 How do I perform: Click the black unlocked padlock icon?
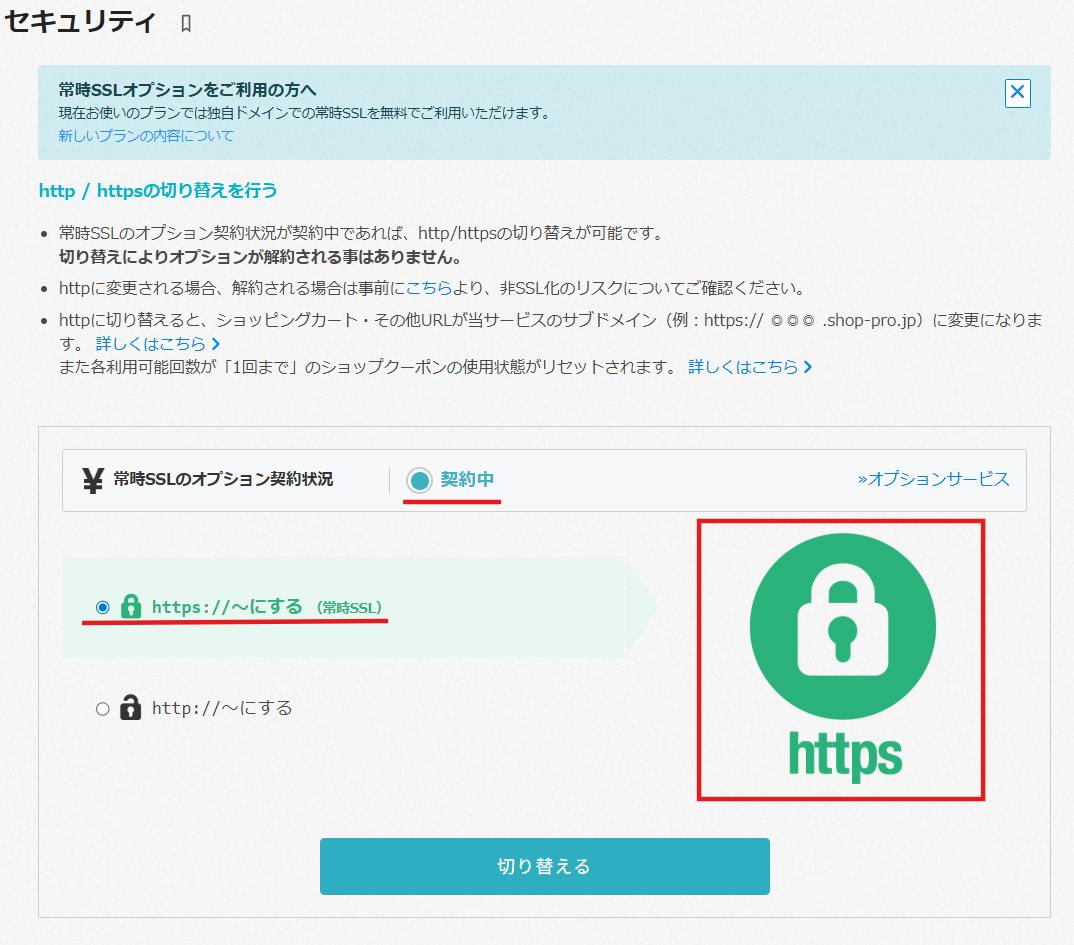point(131,707)
